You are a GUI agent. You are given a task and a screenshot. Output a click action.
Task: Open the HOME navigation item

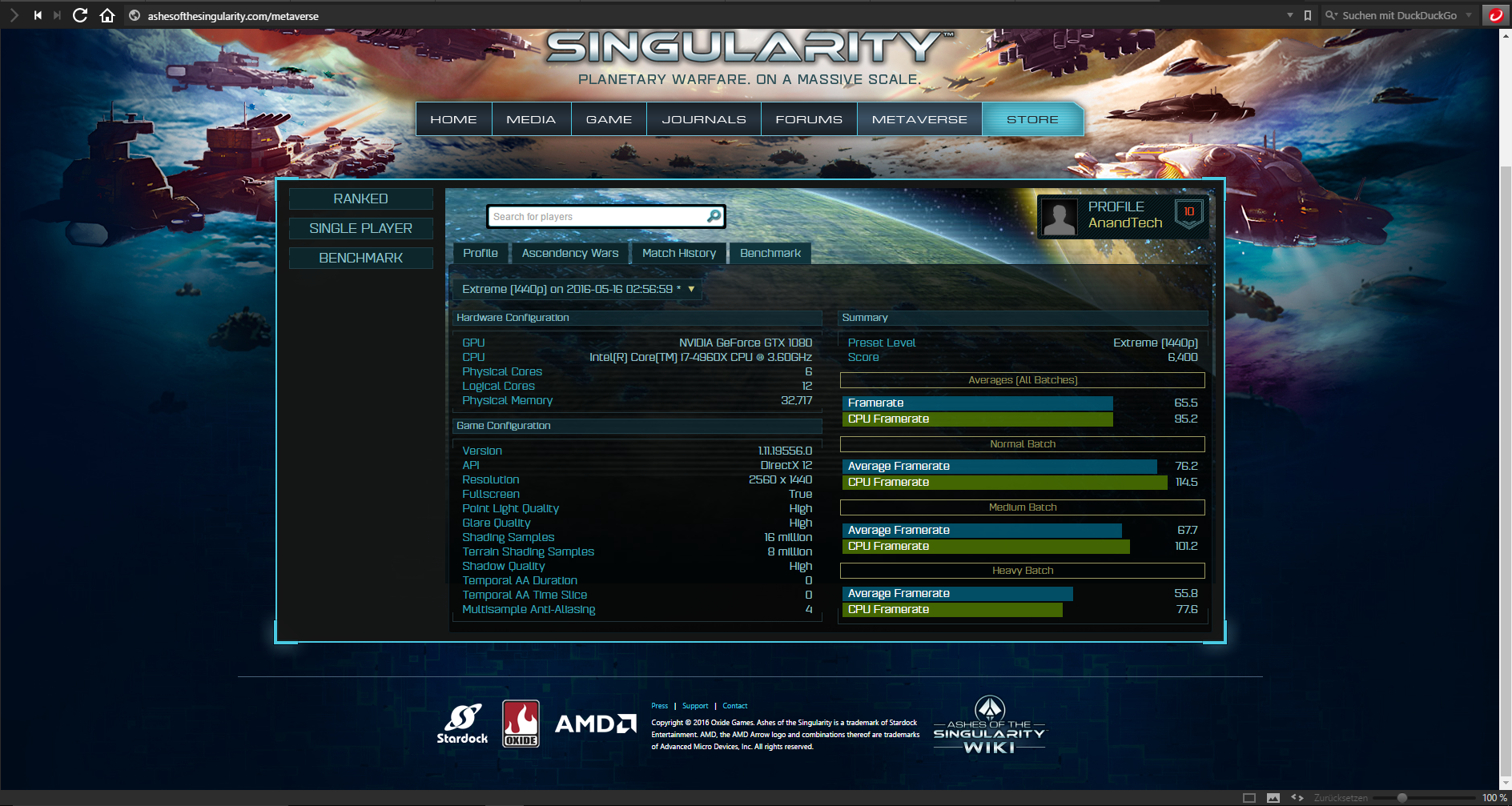453,119
